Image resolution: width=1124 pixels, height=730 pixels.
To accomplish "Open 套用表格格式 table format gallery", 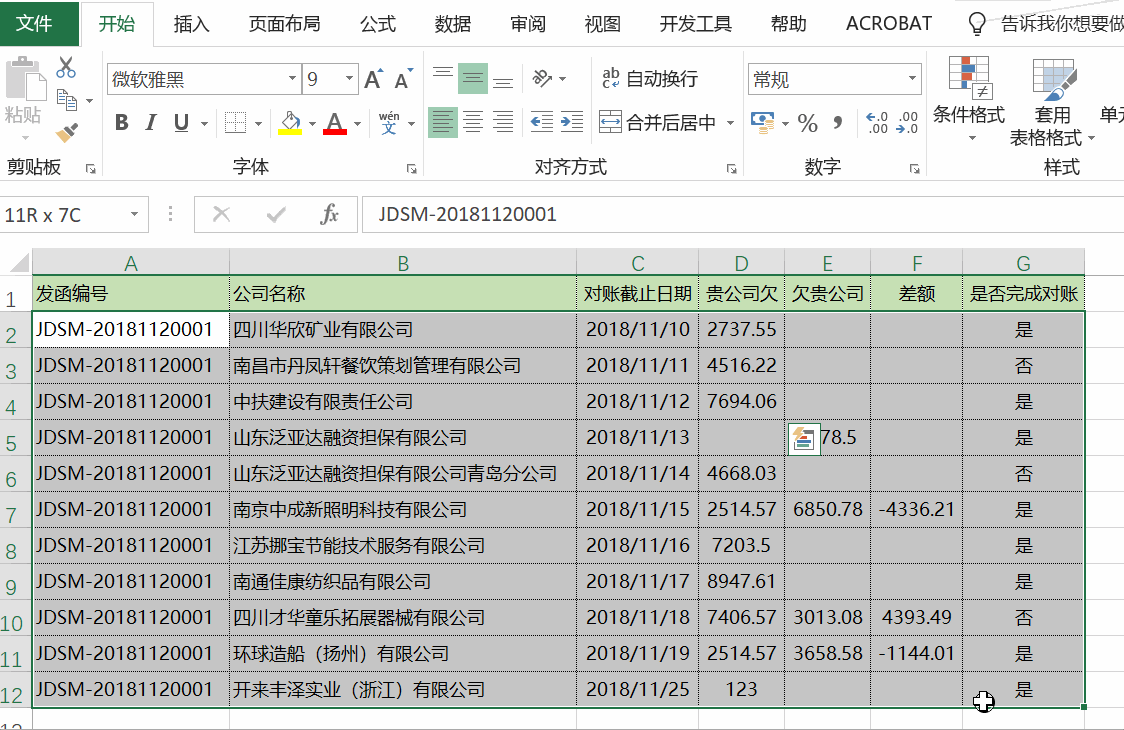I will click(1052, 101).
